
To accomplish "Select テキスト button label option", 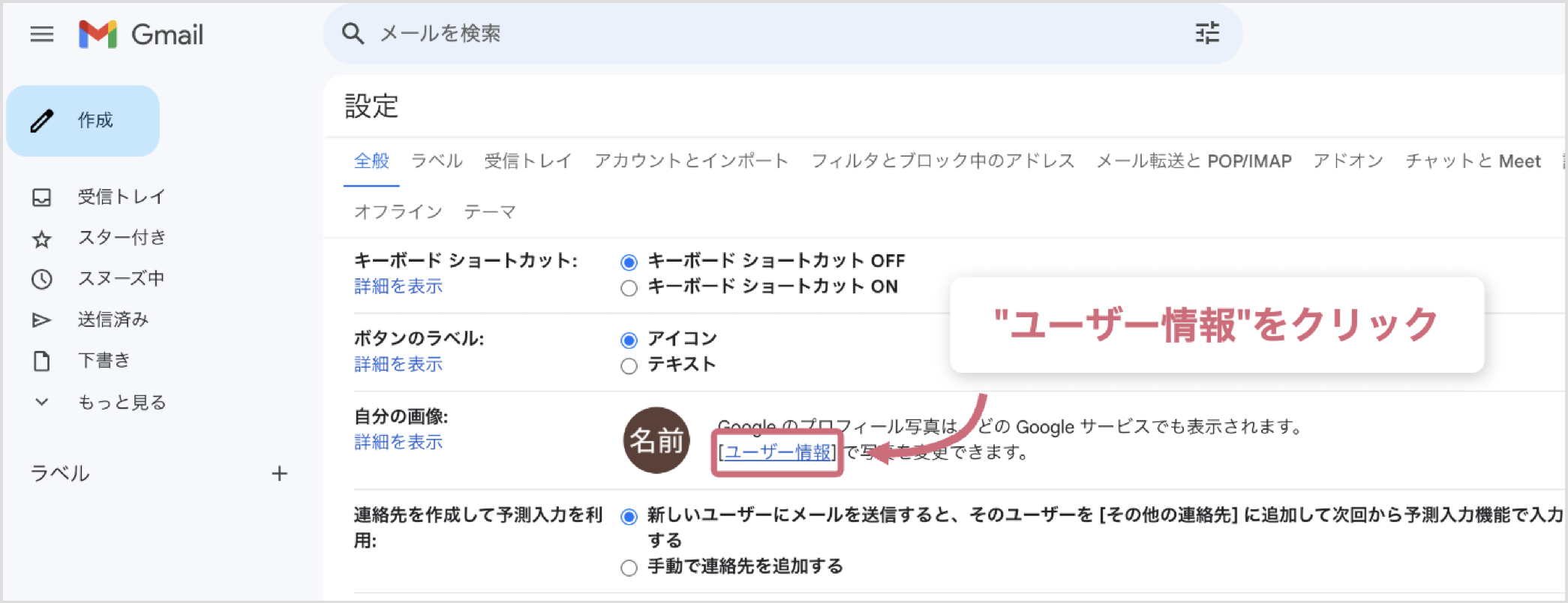I will click(629, 366).
